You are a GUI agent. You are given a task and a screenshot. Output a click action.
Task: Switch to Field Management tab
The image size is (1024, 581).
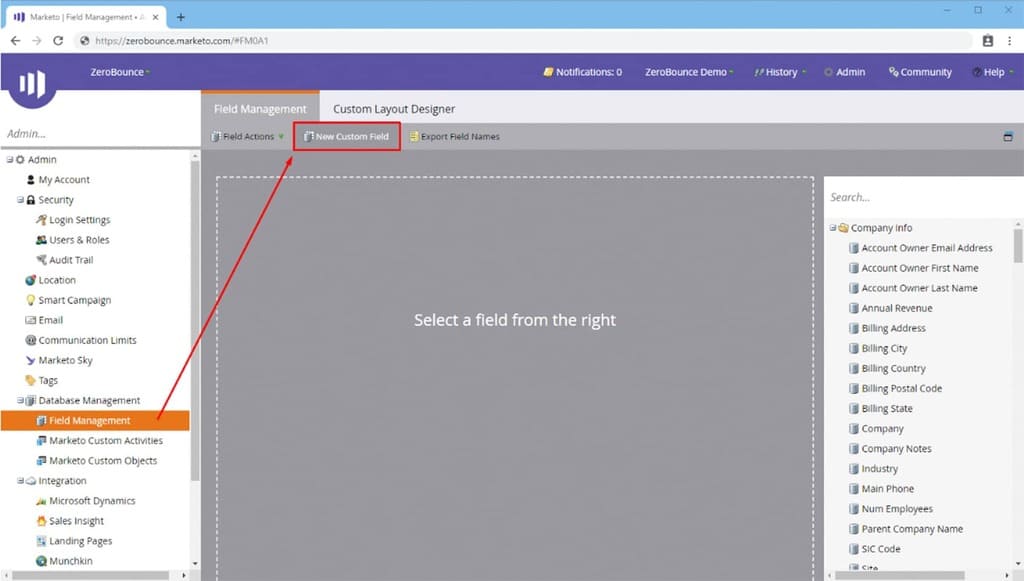coord(260,108)
